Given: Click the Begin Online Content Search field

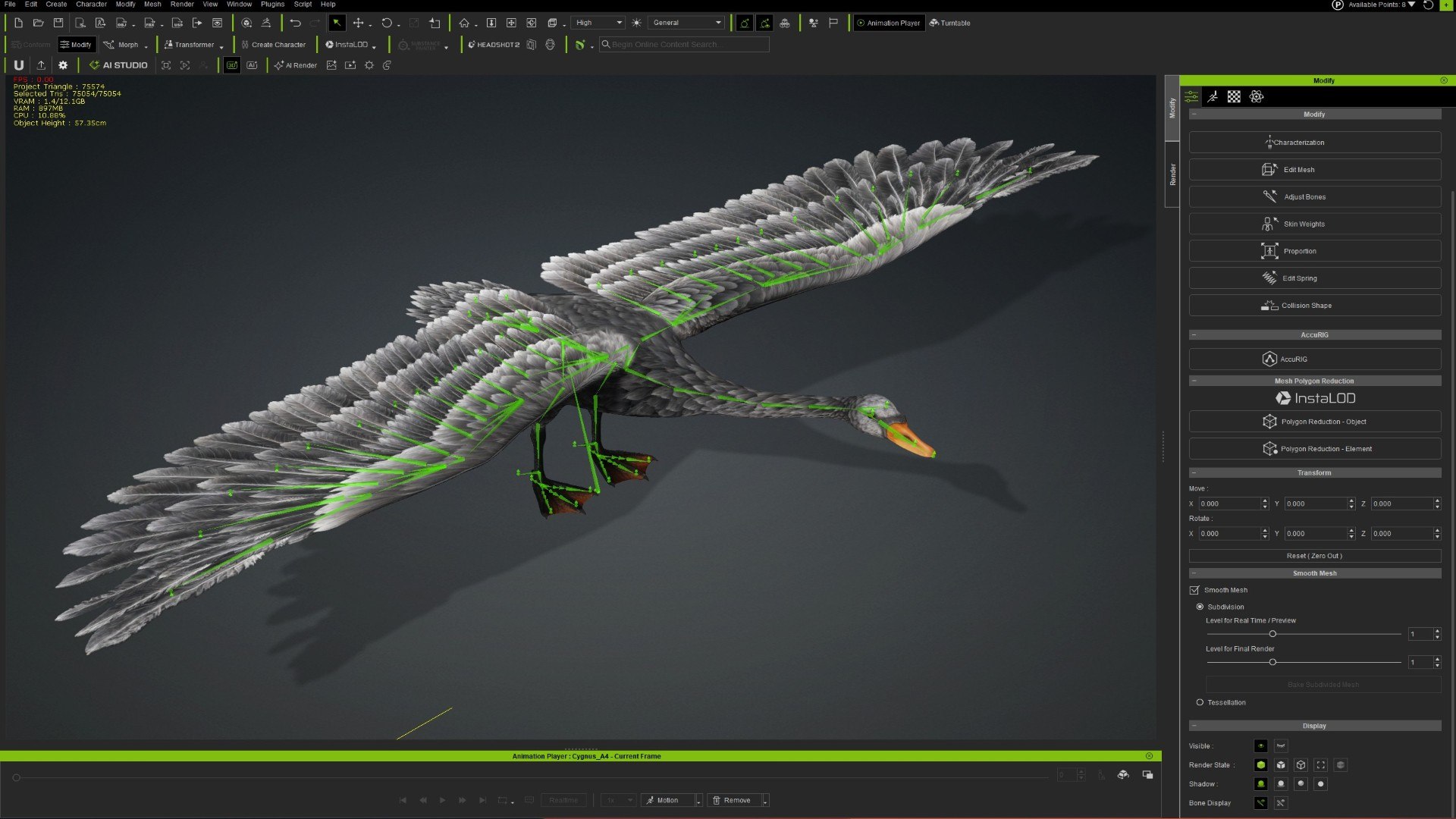Looking at the screenshot, I should coord(684,45).
